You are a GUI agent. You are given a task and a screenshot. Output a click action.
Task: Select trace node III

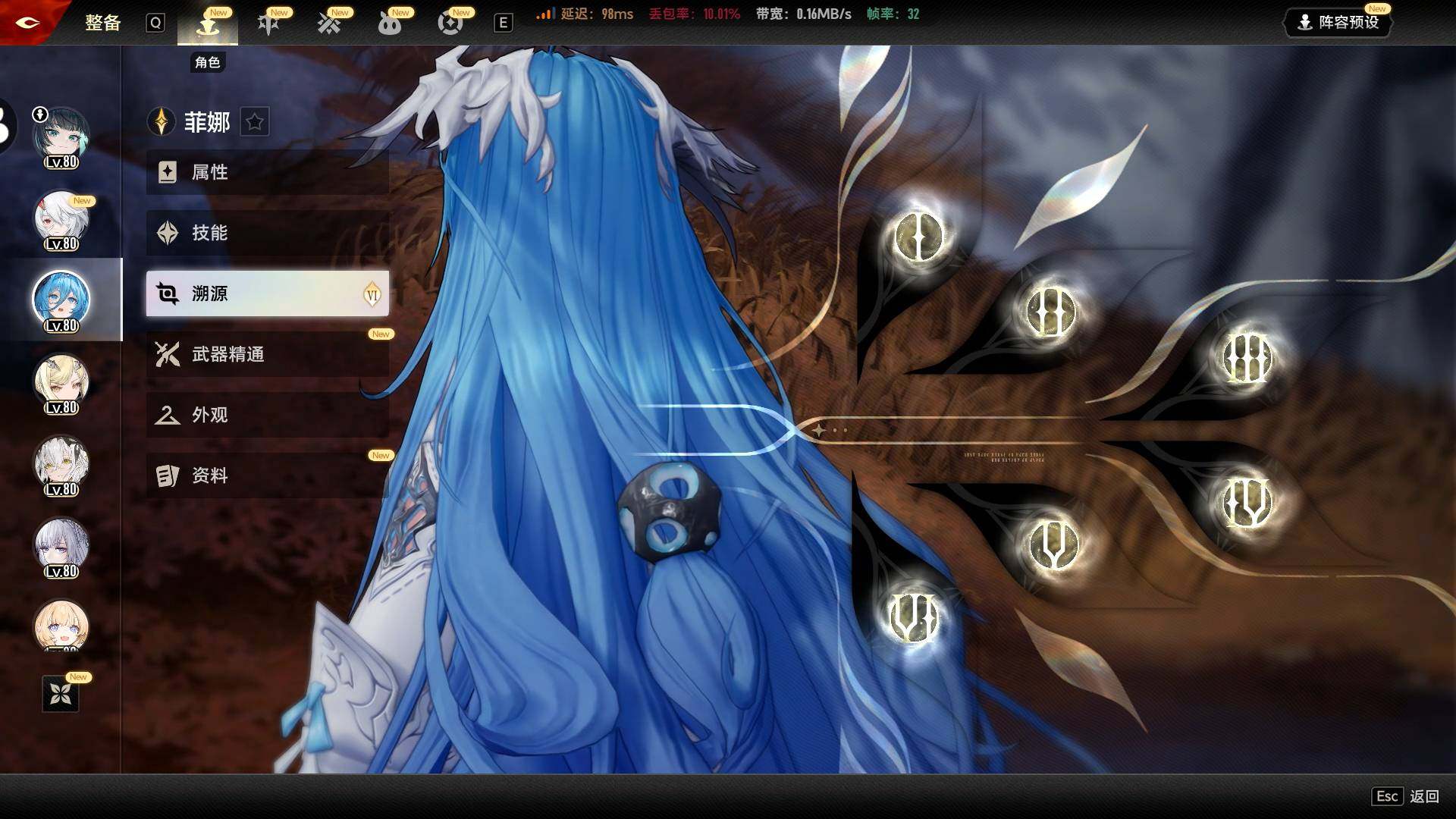1247,358
